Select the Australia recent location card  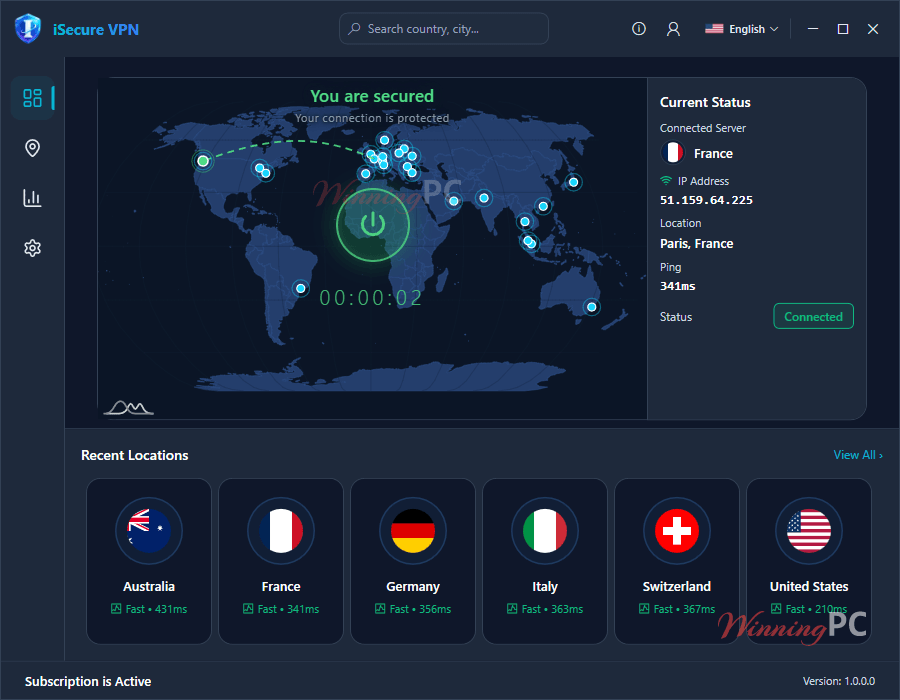(x=149, y=561)
